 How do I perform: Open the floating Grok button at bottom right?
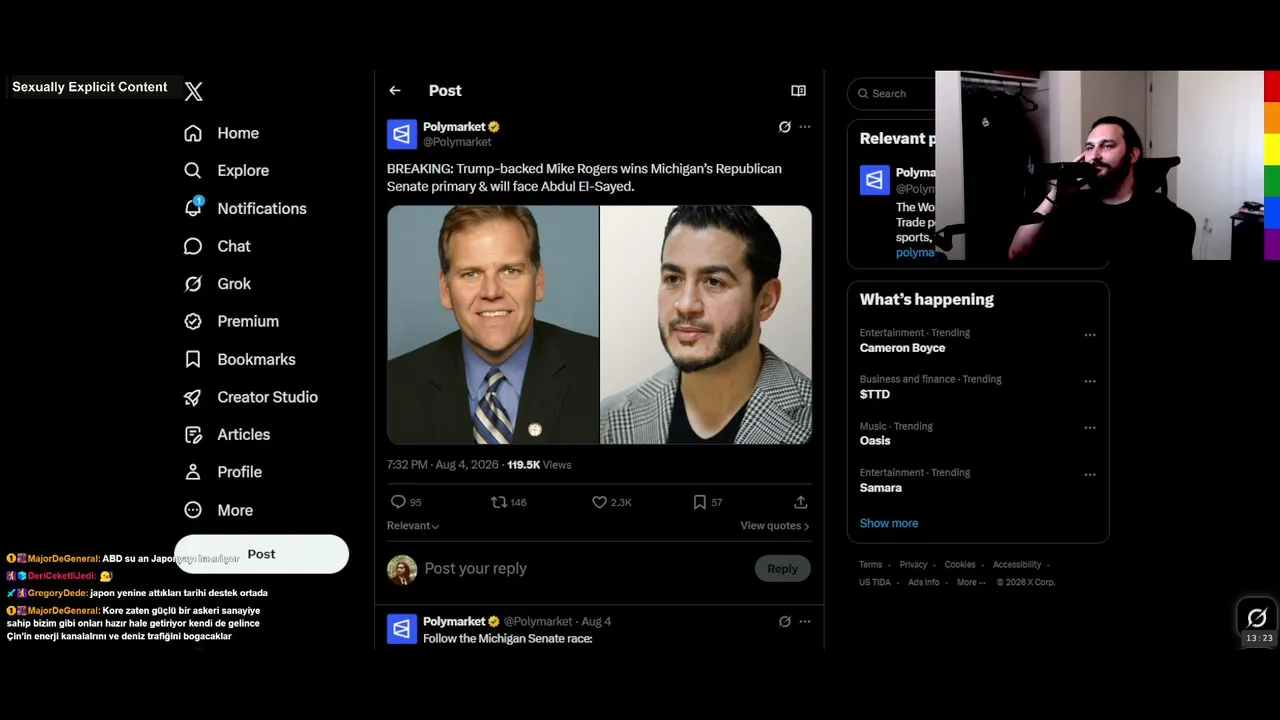point(1257,617)
